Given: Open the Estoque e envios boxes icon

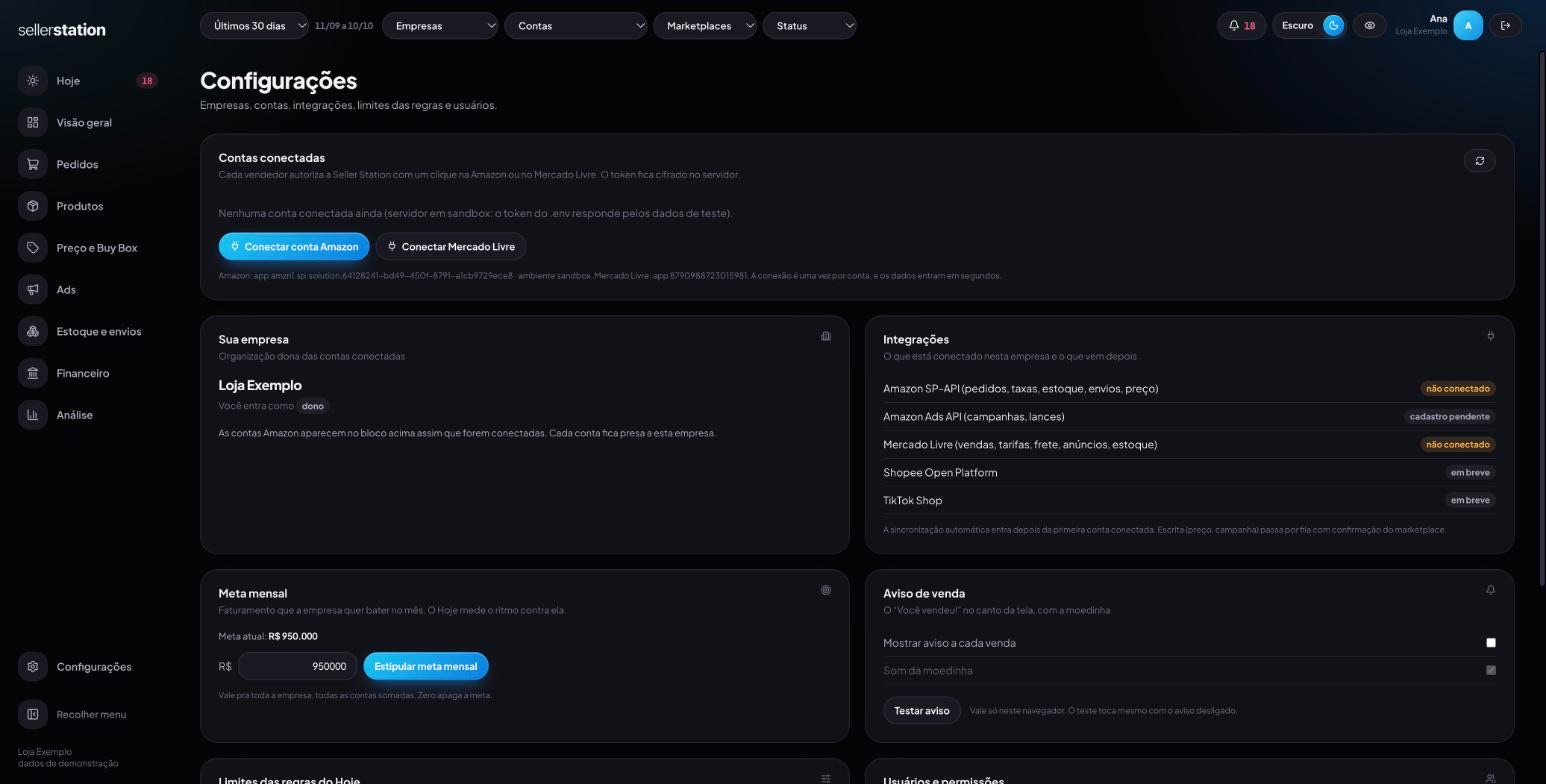Looking at the screenshot, I should (x=33, y=332).
